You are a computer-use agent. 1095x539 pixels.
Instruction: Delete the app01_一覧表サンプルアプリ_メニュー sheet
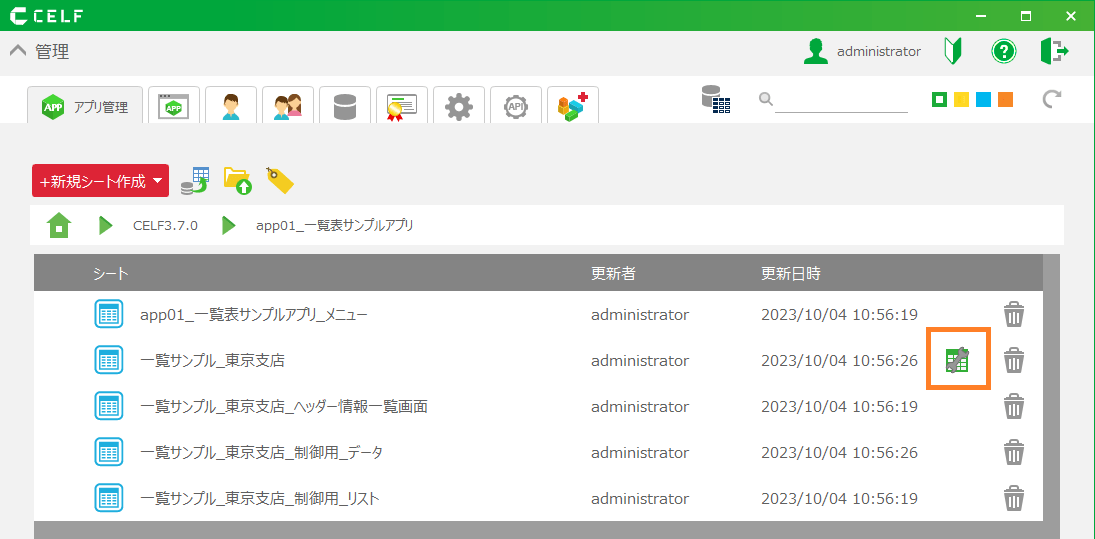[1014, 315]
